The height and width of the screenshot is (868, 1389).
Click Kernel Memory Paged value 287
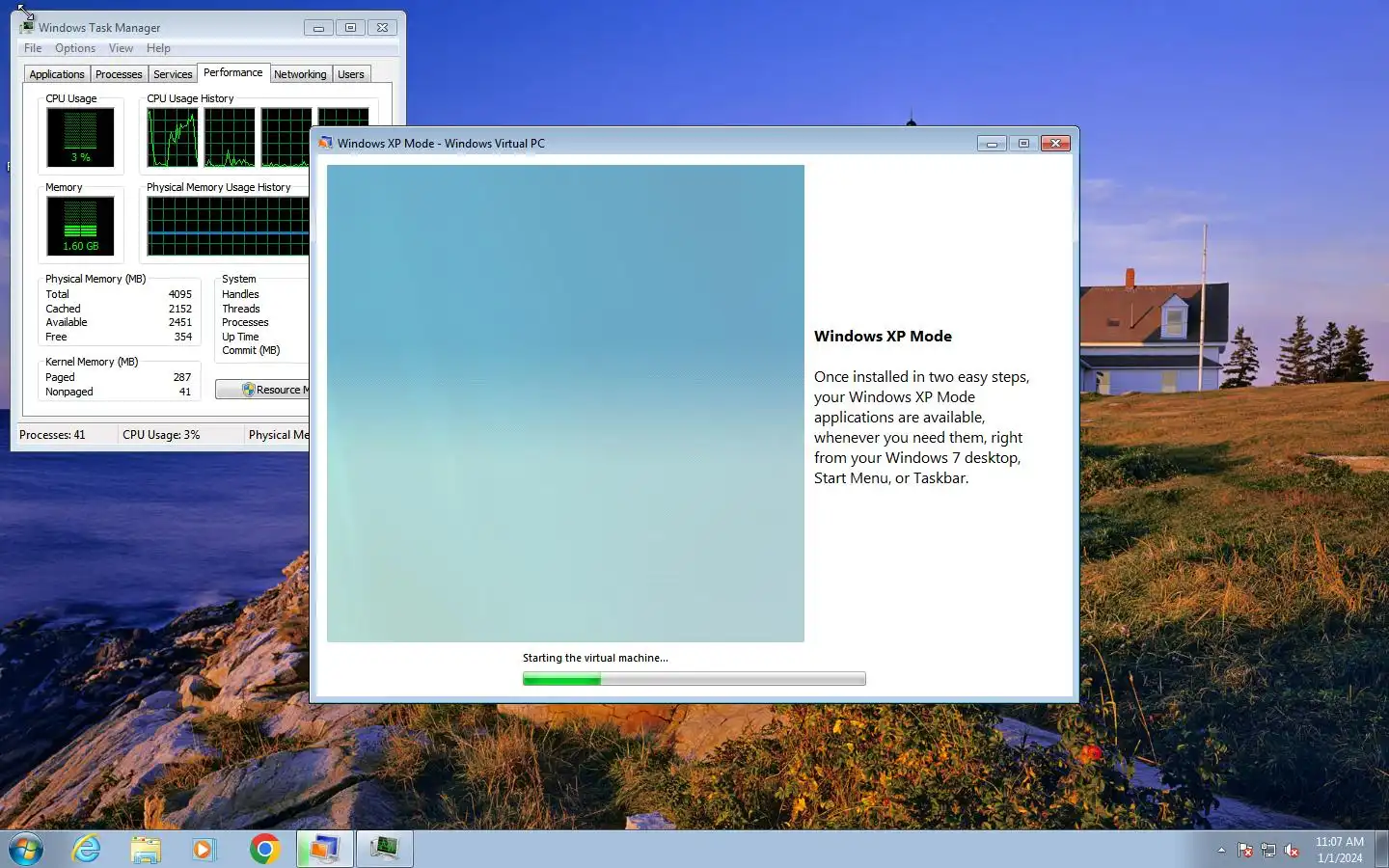coord(182,377)
